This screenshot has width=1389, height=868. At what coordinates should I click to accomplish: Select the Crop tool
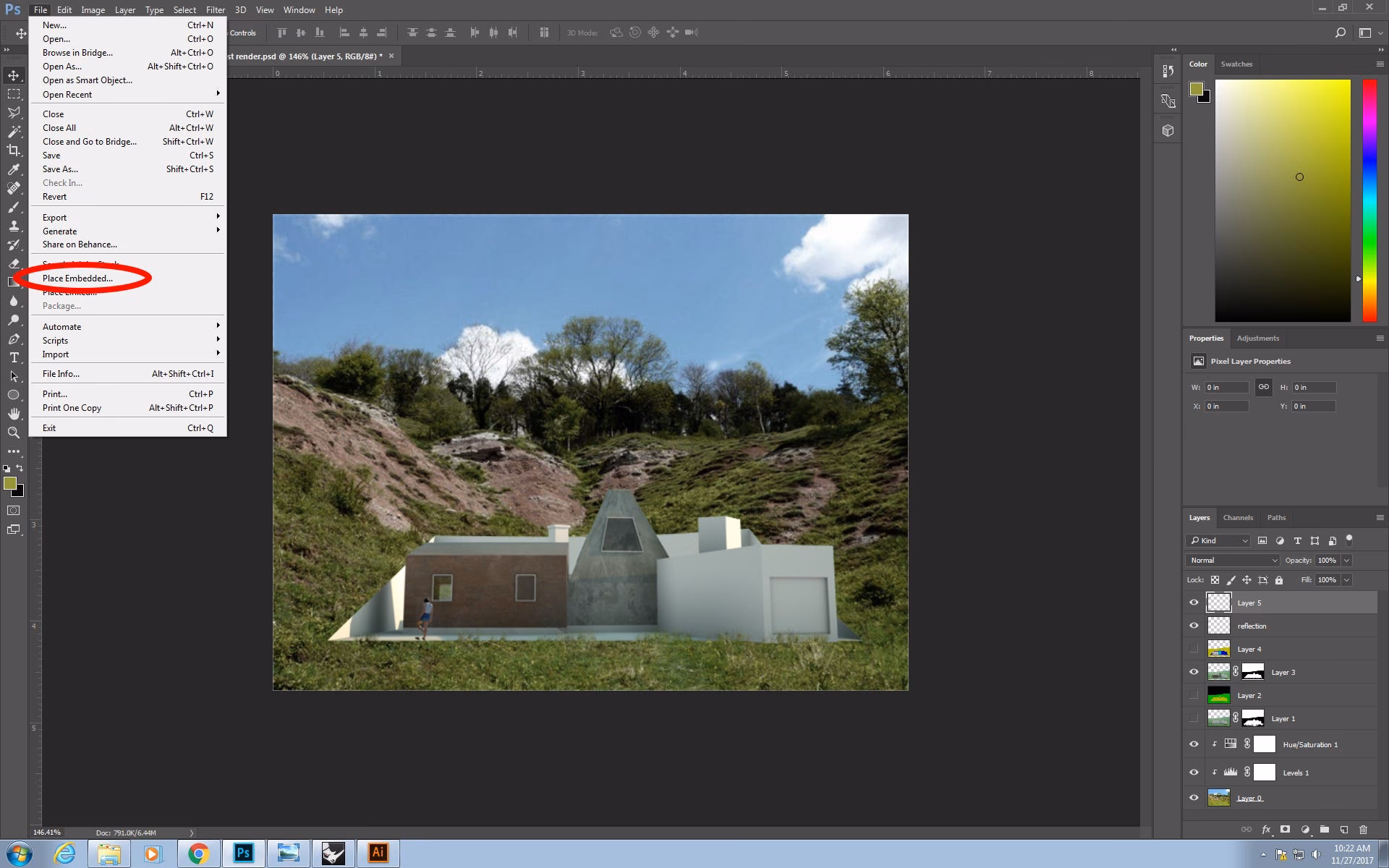pyautogui.click(x=14, y=150)
